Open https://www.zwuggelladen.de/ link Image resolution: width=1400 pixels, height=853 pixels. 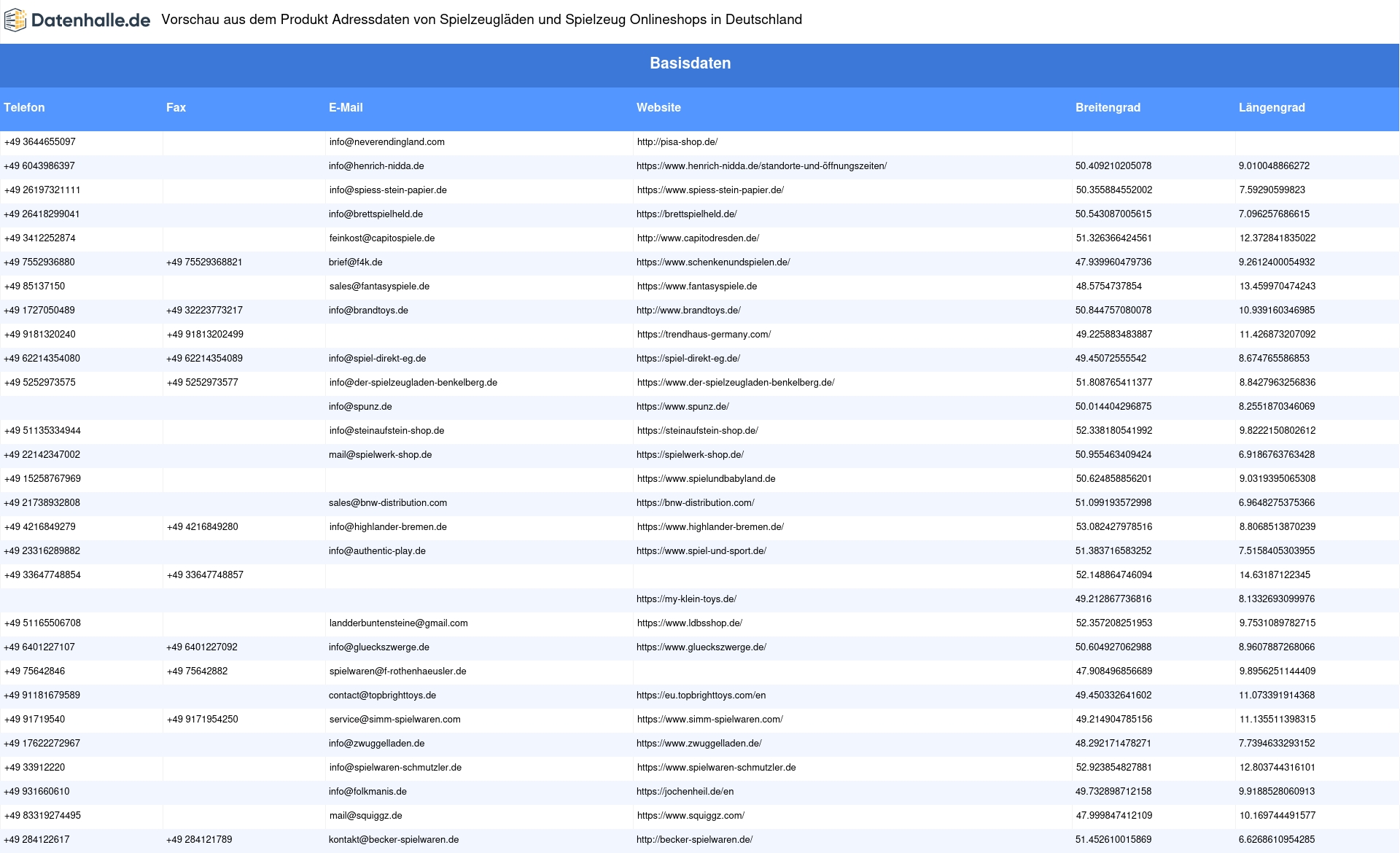699,744
